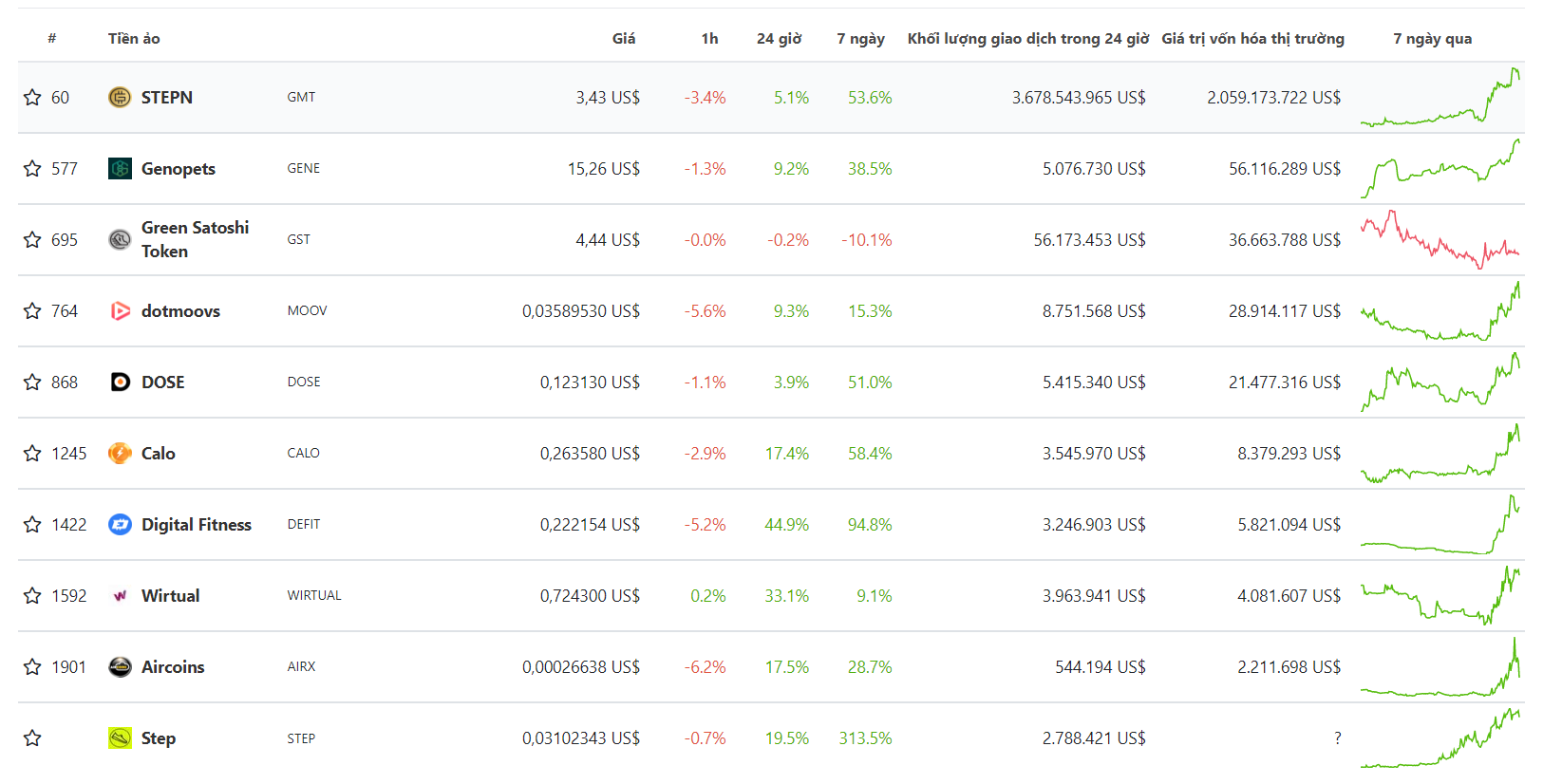Open the dotmoovs coin page
This screenshot has width=1562, height=784.
point(180,310)
